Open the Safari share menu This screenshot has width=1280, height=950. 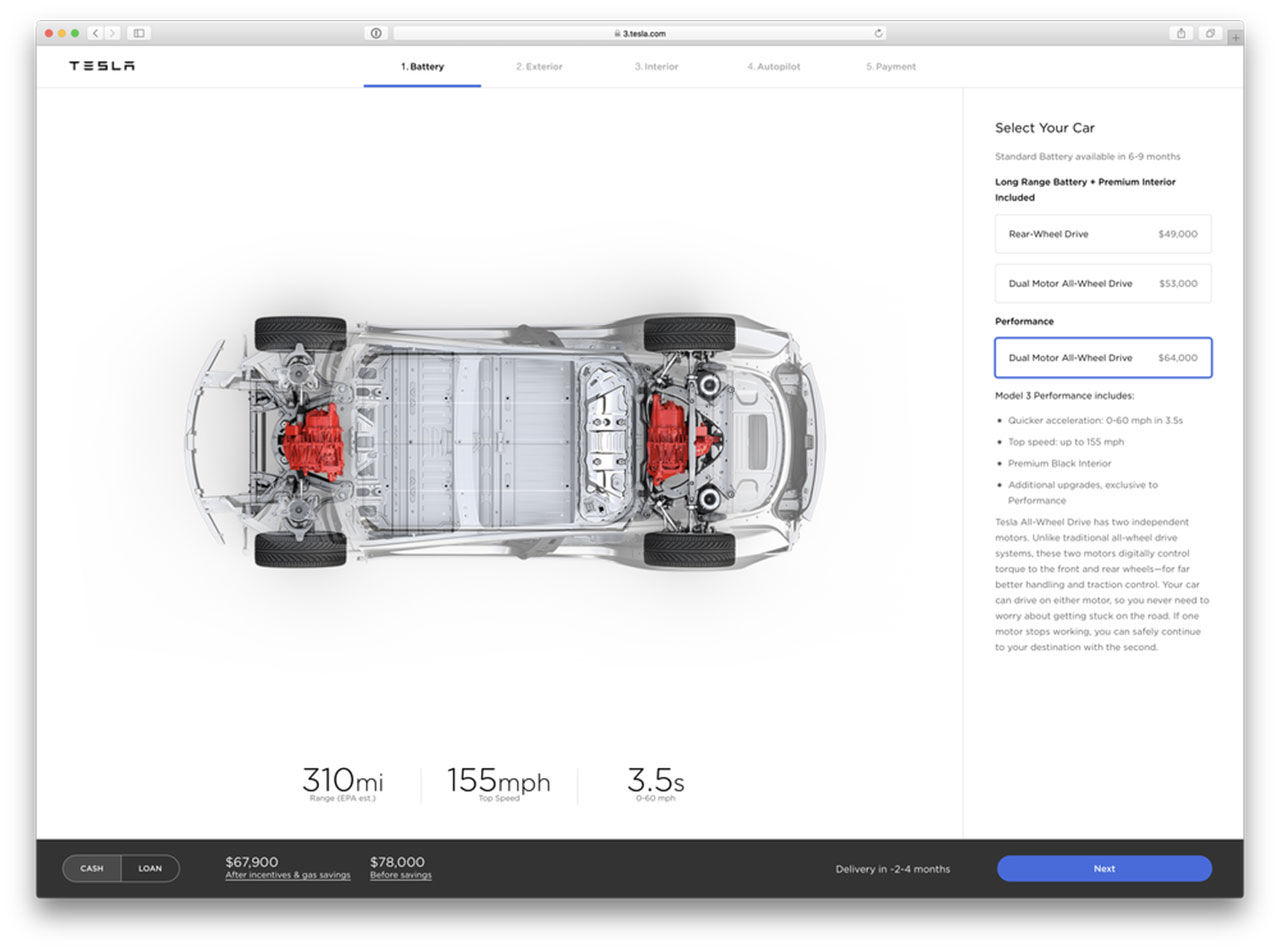1181,33
